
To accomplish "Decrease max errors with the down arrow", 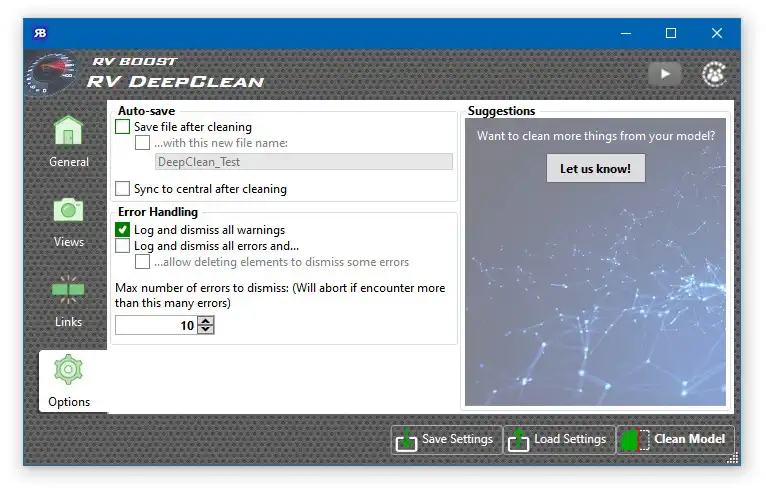I will tap(206, 329).
